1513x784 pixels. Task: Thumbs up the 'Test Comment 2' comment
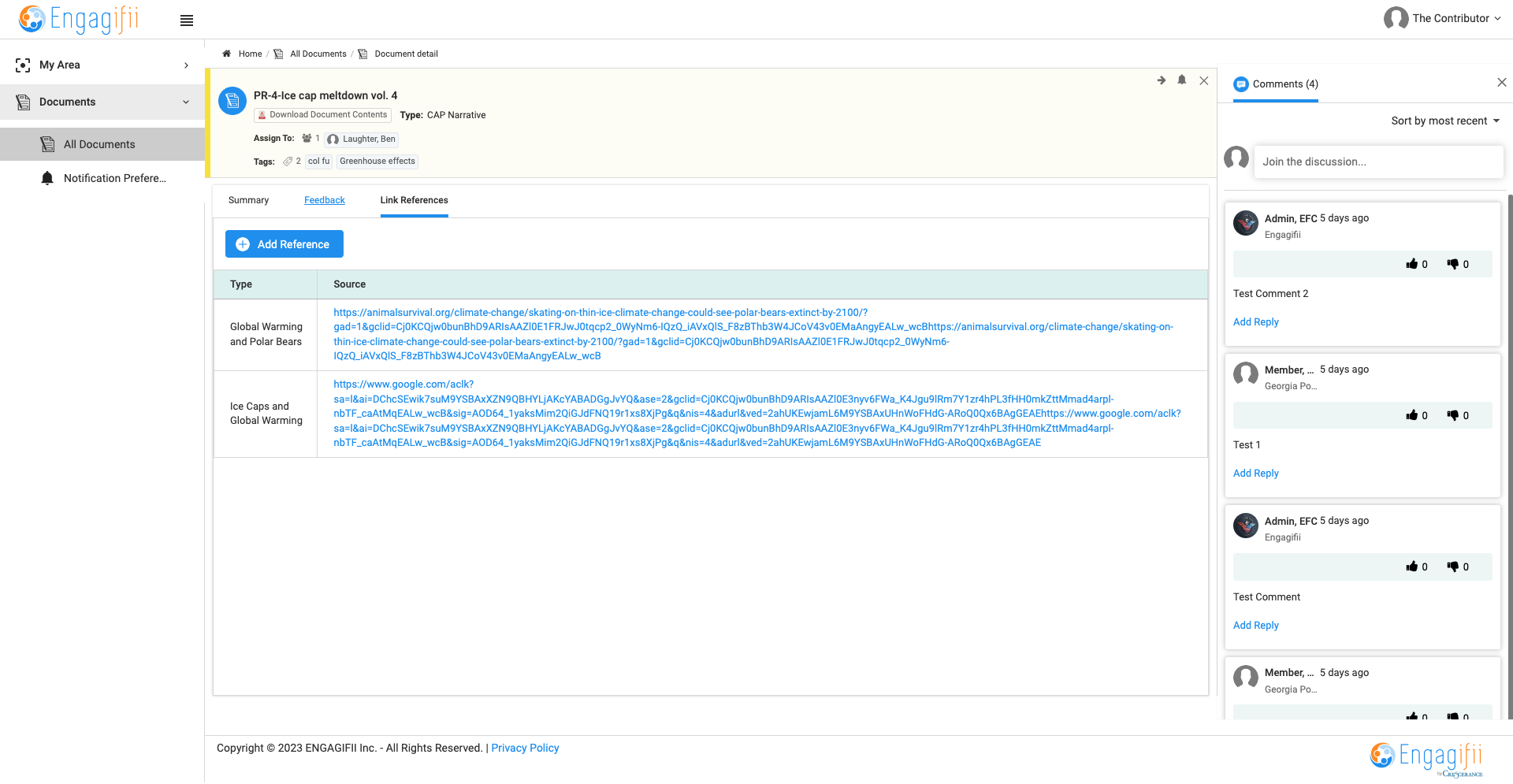tap(1412, 264)
